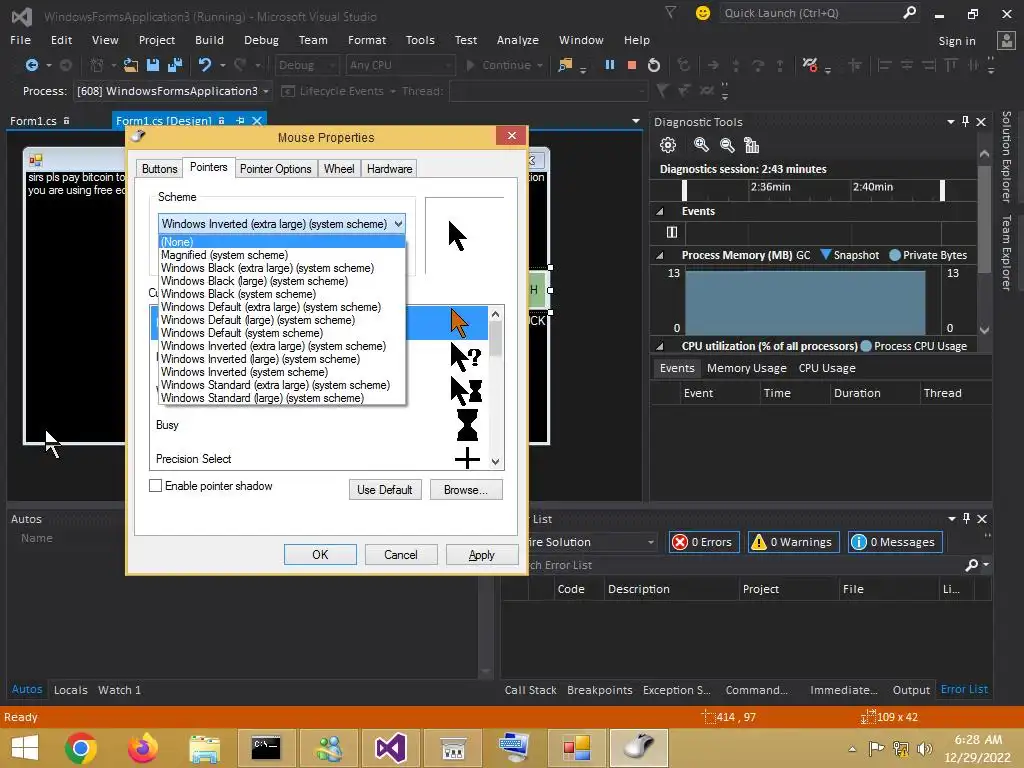Open the Scheme combo box arrow
The width and height of the screenshot is (1024, 768).
tap(398, 224)
